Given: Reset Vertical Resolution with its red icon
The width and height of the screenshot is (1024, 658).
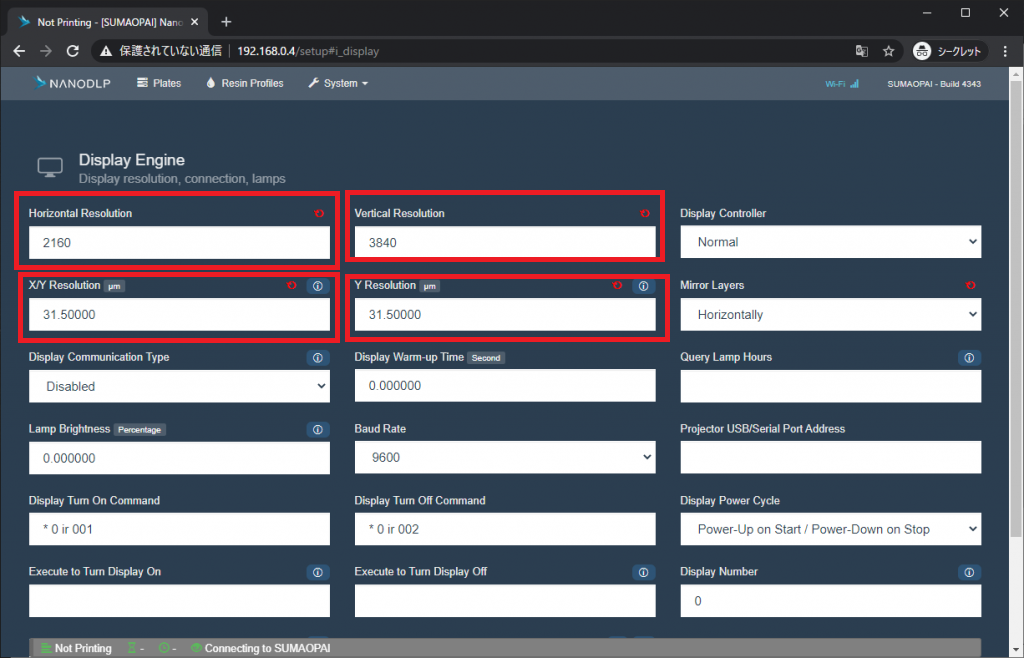Looking at the screenshot, I should point(645,213).
